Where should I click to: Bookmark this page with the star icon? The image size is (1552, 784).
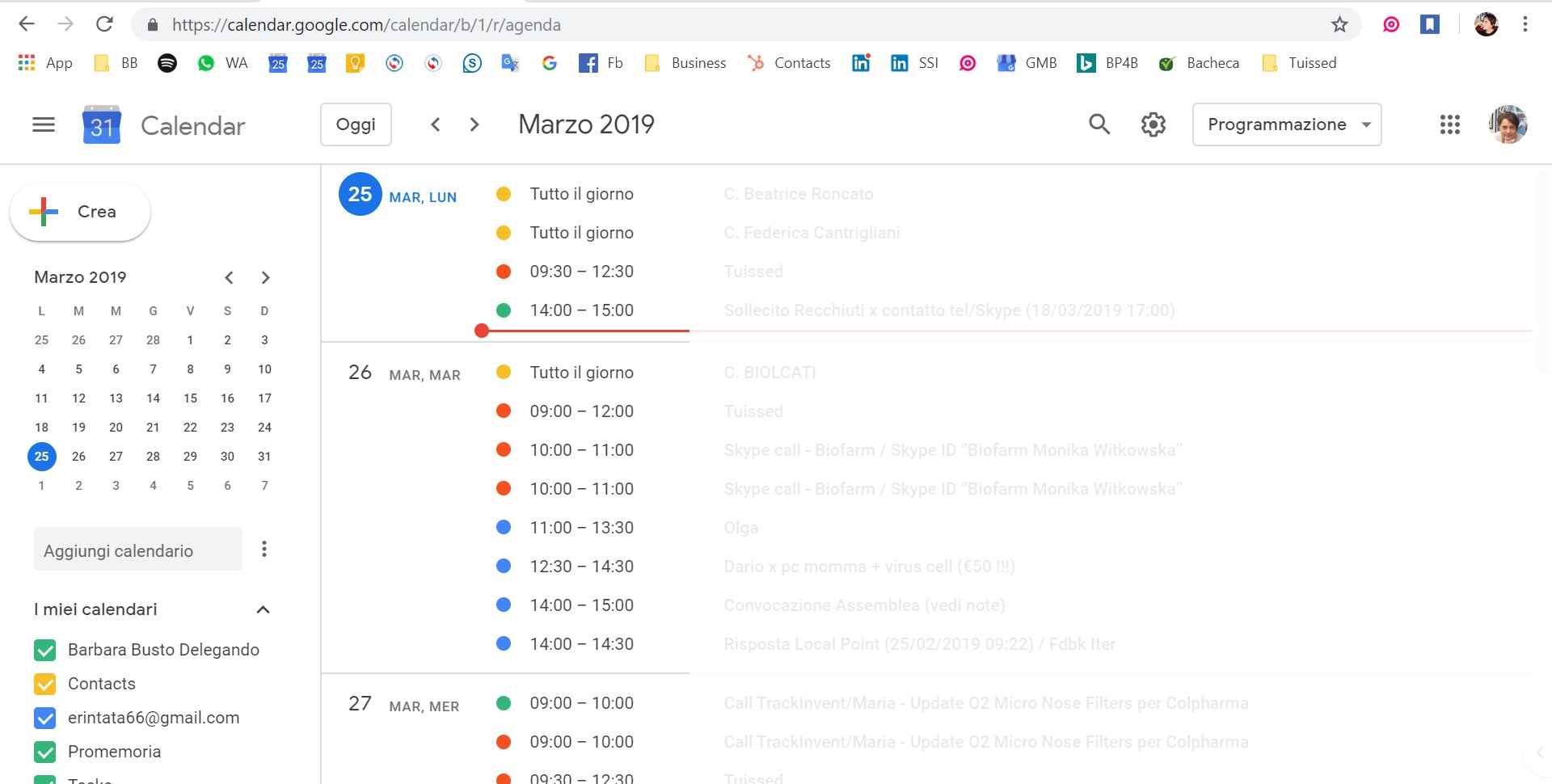pyautogui.click(x=1339, y=25)
